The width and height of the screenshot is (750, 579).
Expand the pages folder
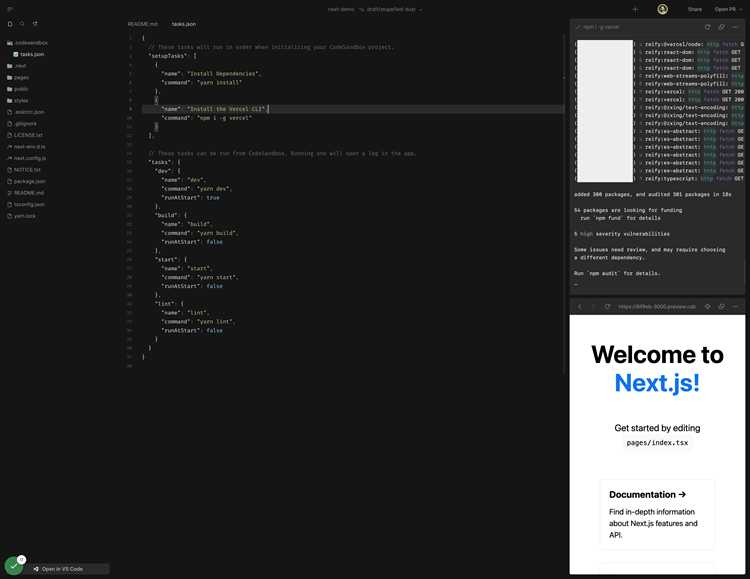point(18,78)
